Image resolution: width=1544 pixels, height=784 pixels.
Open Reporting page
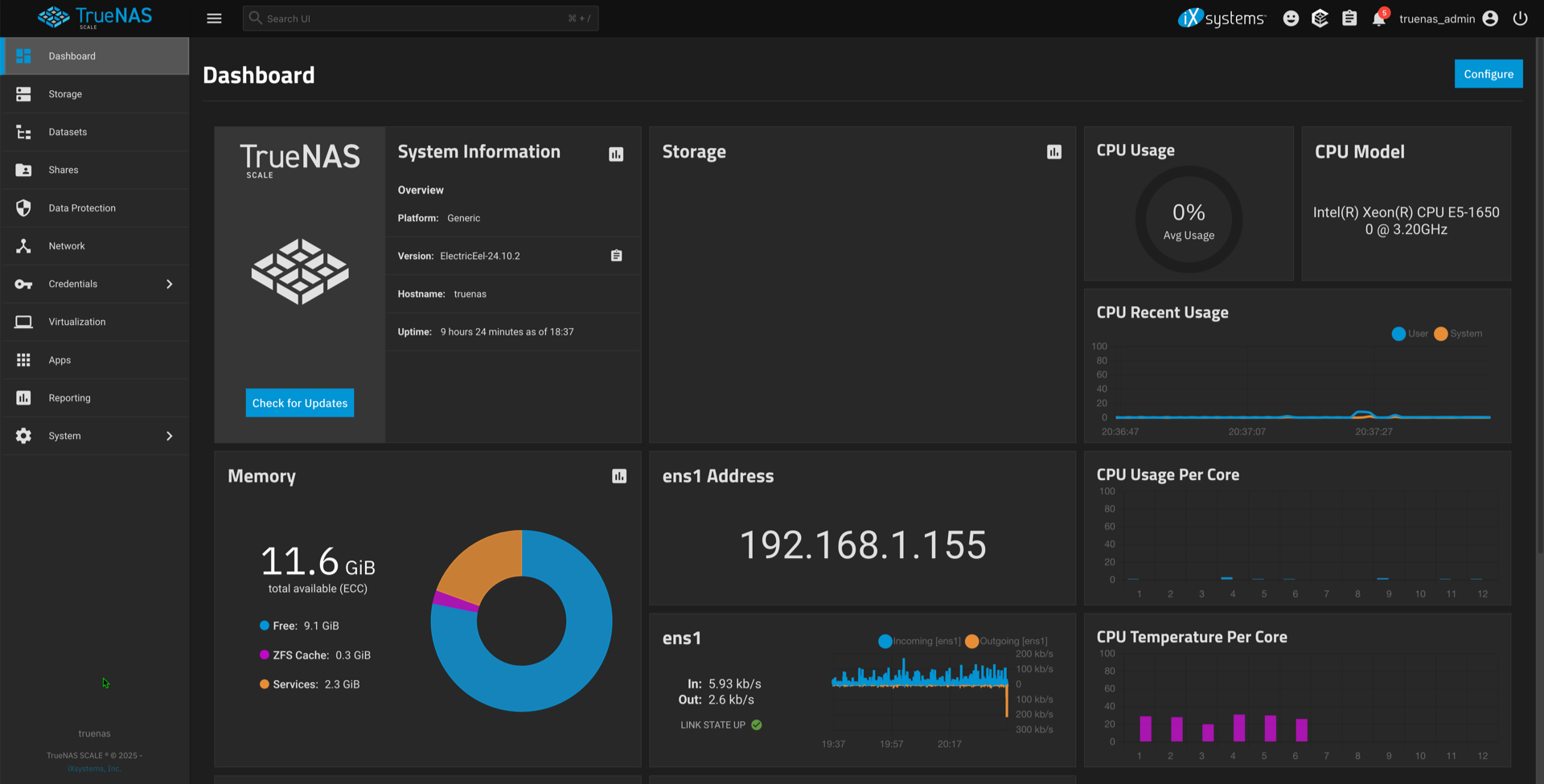(x=95, y=398)
